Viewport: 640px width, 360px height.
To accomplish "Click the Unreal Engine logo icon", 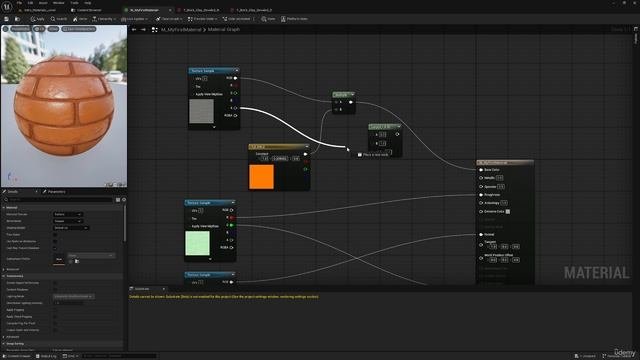I will coord(7,7).
